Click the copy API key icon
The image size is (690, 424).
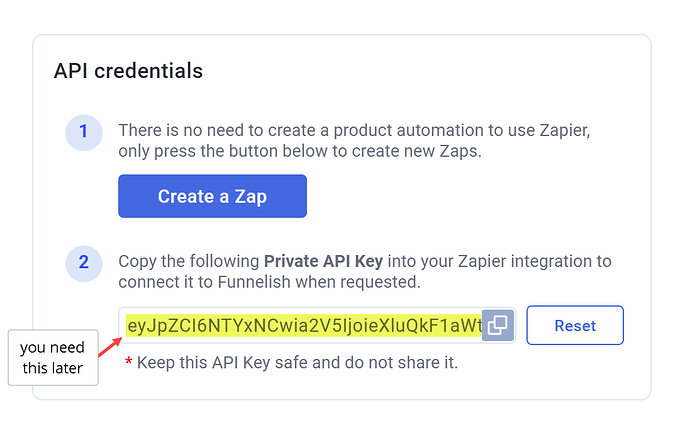point(498,325)
